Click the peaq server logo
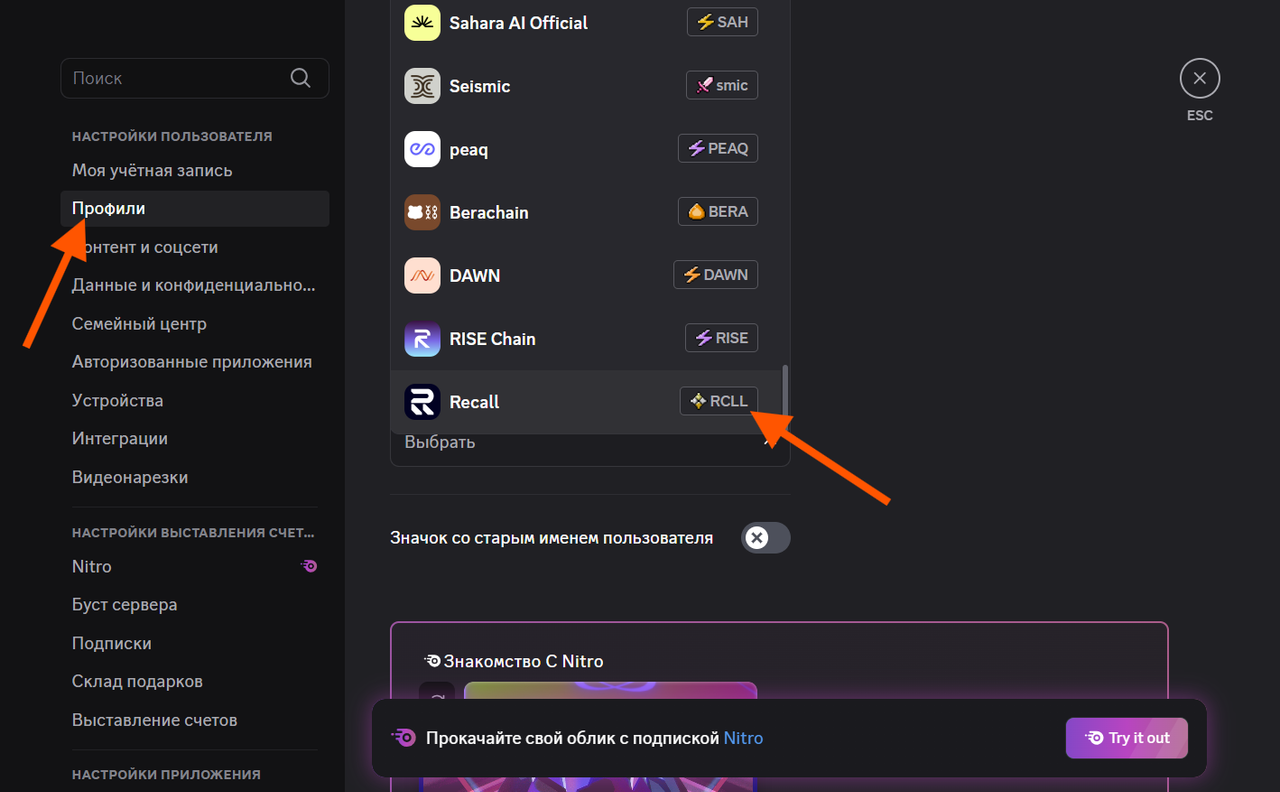The image size is (1280, 792). click(422, 149)
